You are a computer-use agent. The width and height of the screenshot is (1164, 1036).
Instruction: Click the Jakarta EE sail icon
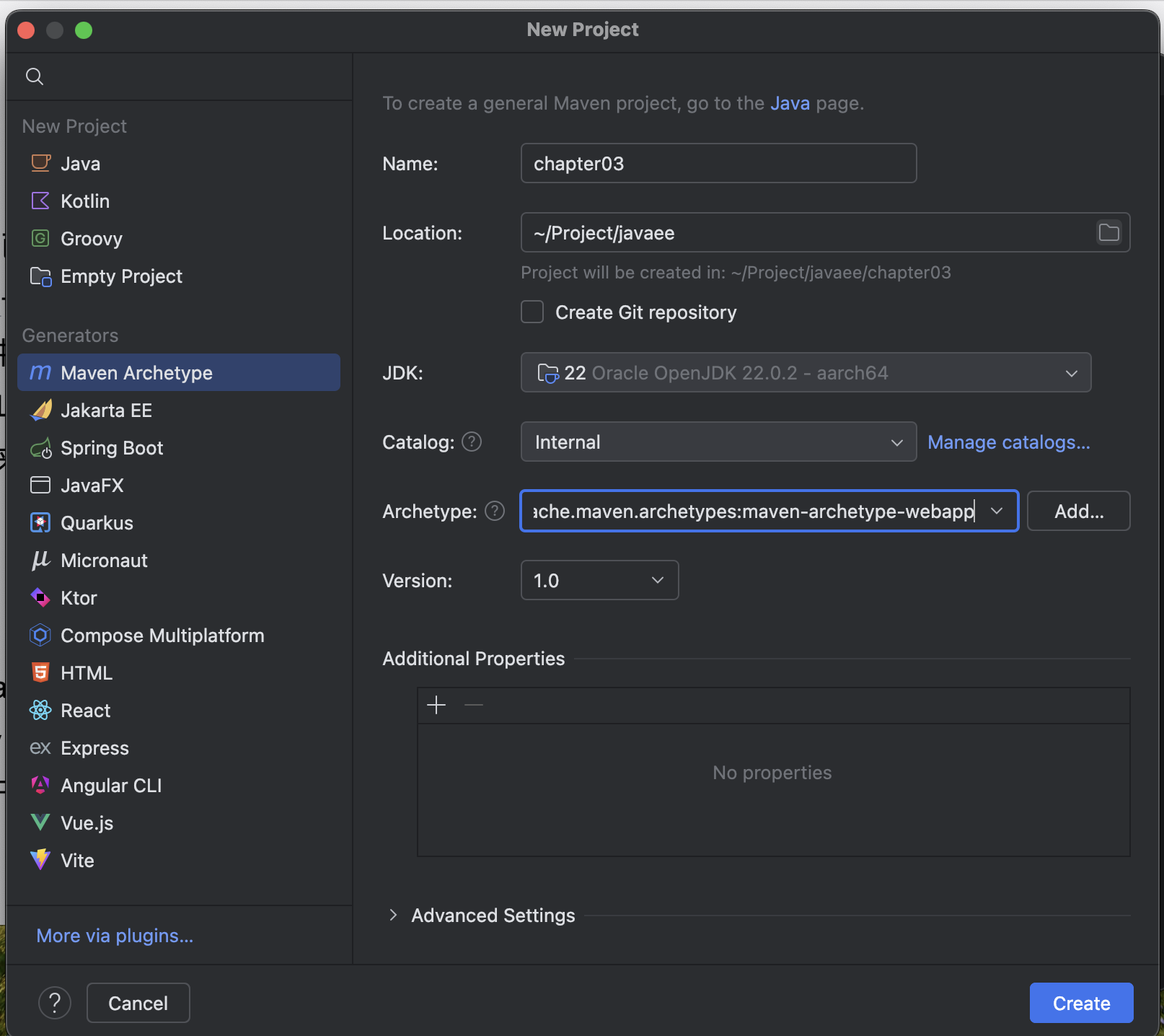coord(41,410)
